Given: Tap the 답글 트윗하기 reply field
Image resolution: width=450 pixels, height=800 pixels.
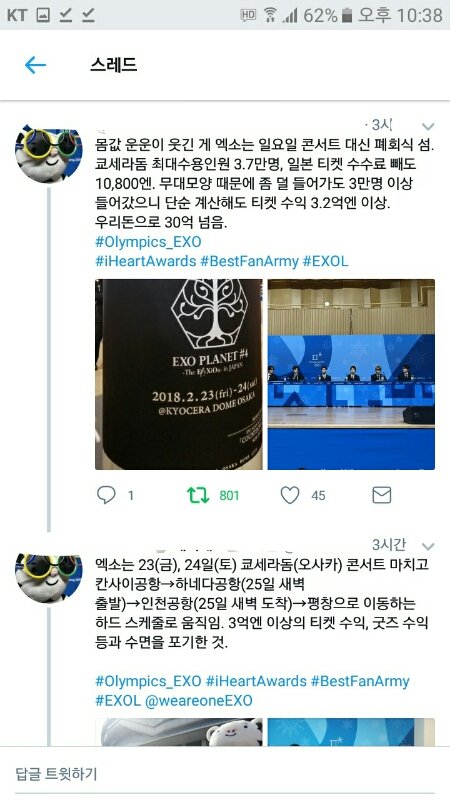Looking at the screenshot, I should (x=225, y=773).
